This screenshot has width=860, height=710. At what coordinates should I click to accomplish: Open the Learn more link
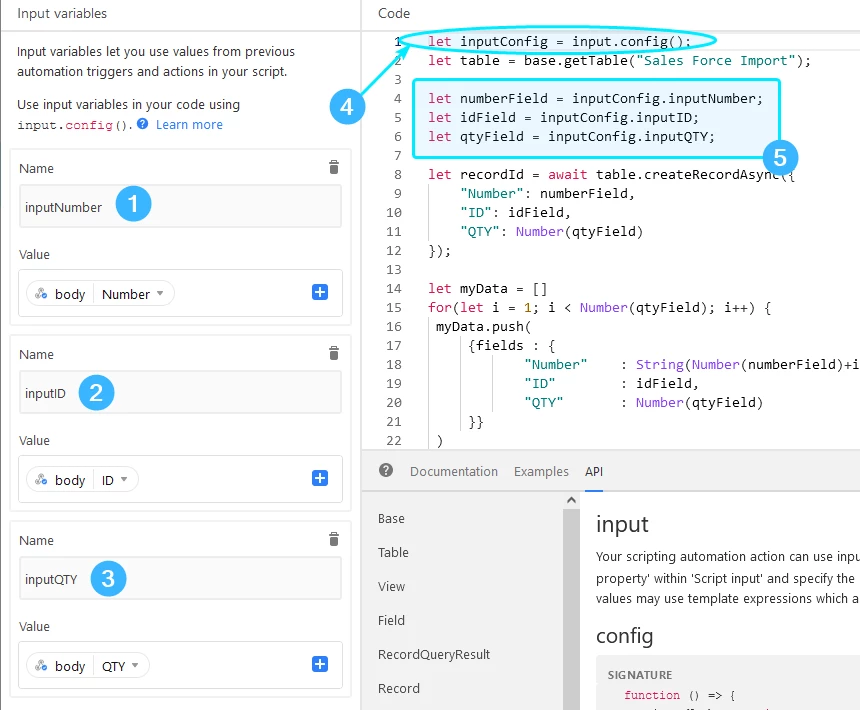pyautogui.click(x=189, y=124)
